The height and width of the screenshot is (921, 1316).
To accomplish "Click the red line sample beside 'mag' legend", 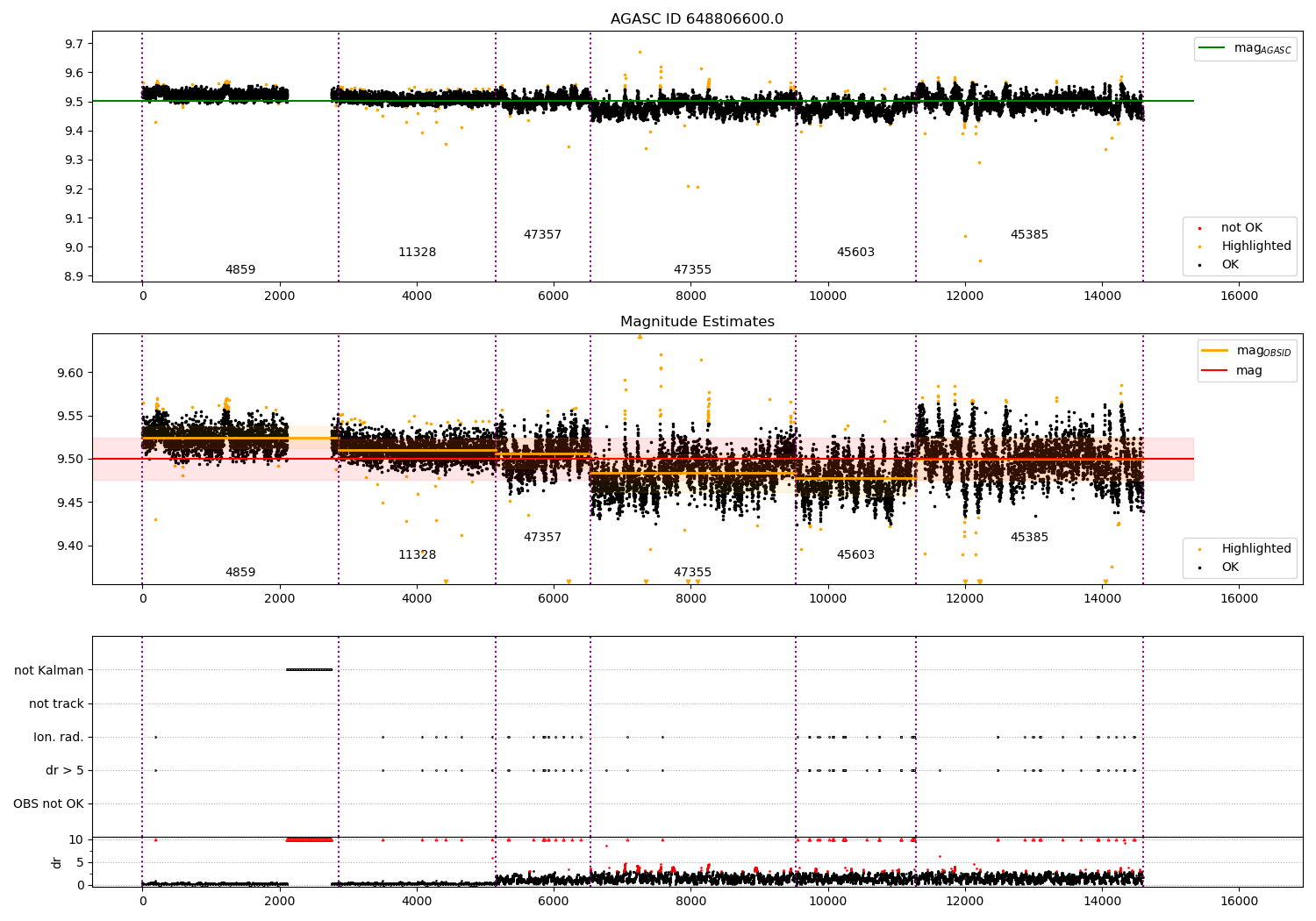I will (x=1215, y=371).
